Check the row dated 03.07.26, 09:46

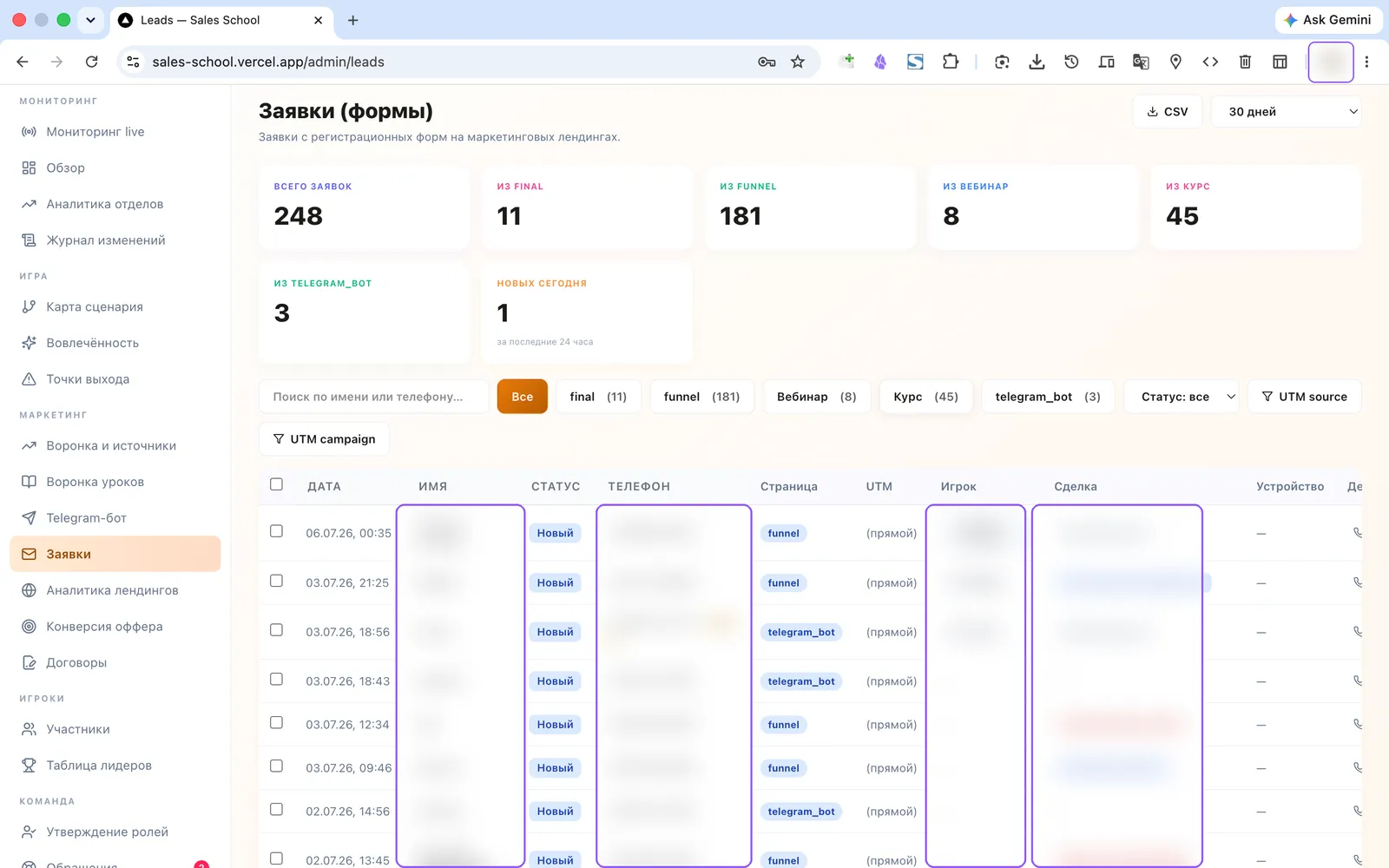[x=276, y=766]
